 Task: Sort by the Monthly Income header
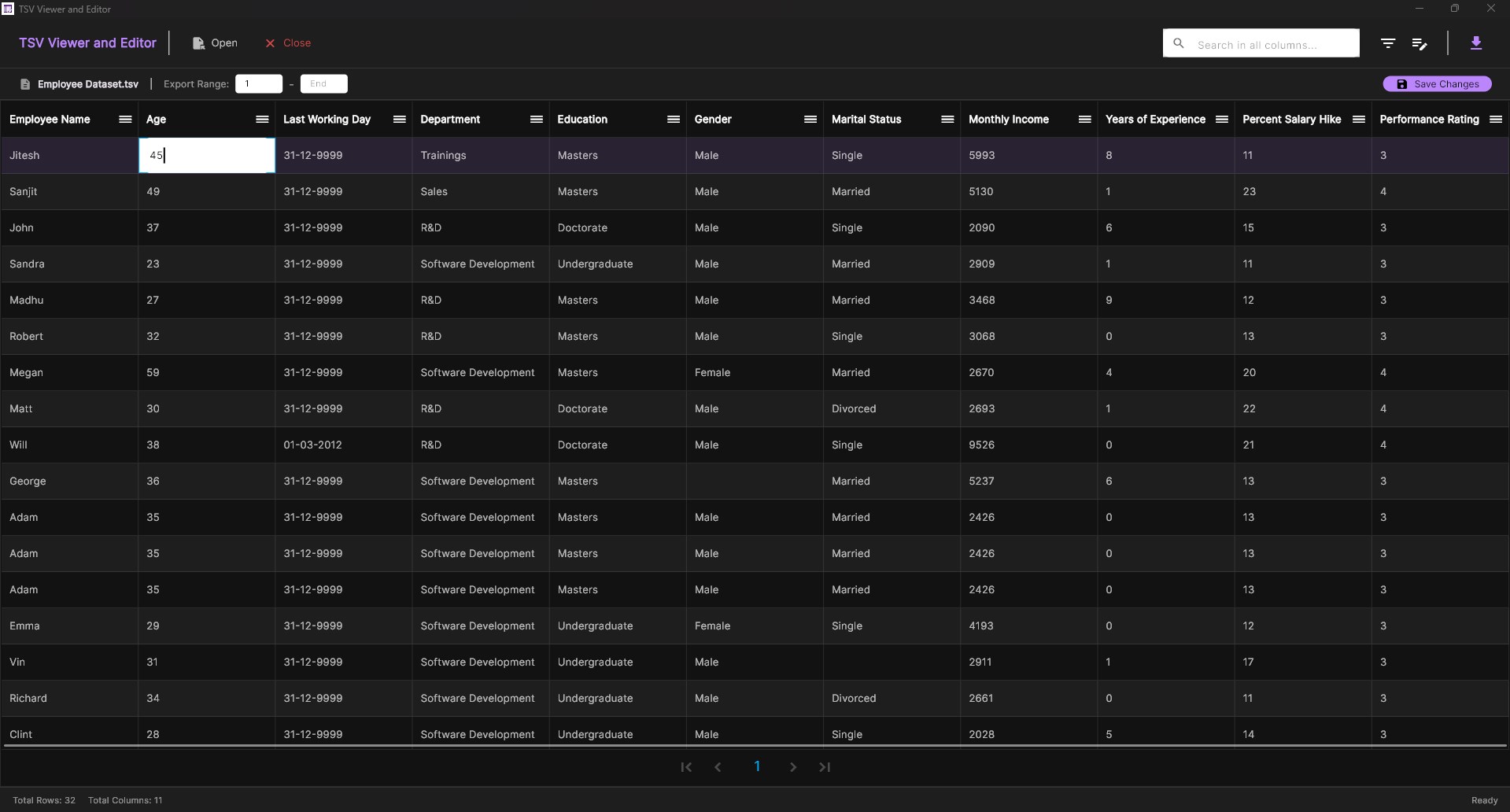pyautogui.click(x=1009, y=120)
